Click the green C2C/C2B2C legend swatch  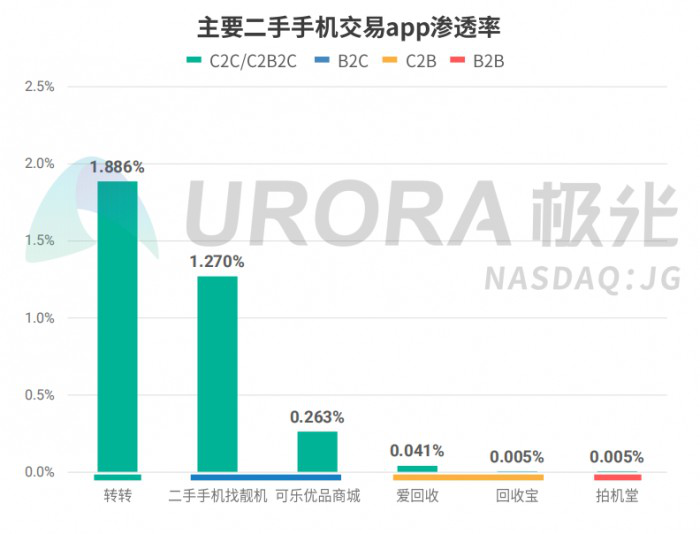[x=194, y=61]
